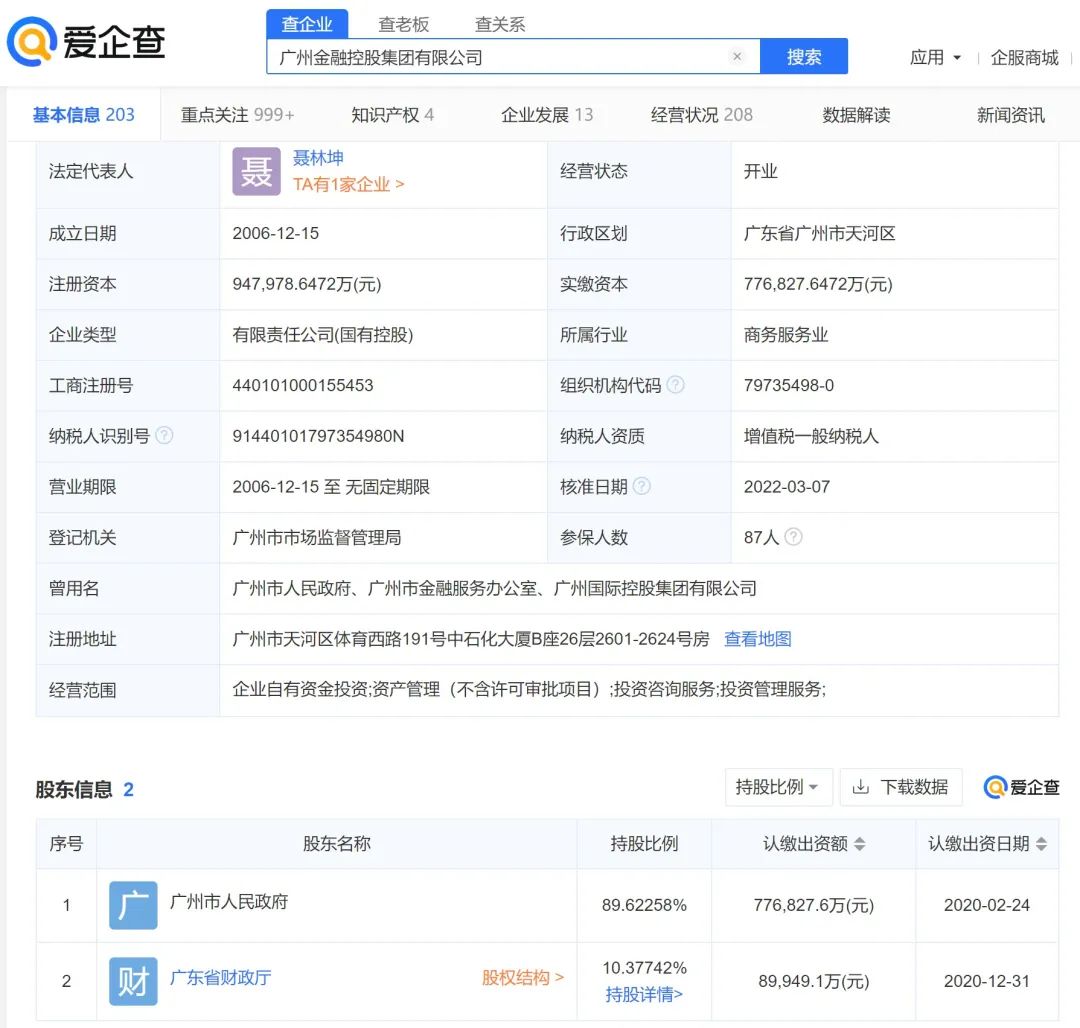Click the company name search field
Screen dimensions: 1080x1028
coord(500,57)
